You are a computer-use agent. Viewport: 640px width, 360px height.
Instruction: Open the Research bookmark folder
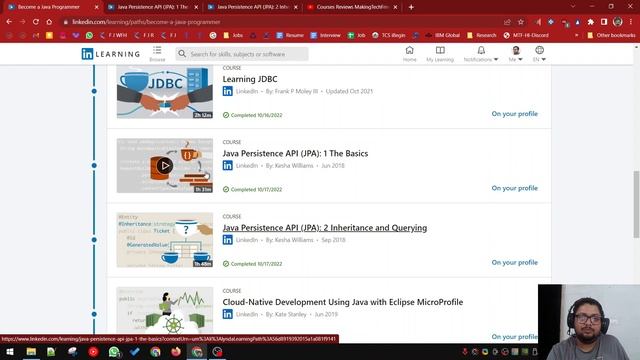point(482,36)
